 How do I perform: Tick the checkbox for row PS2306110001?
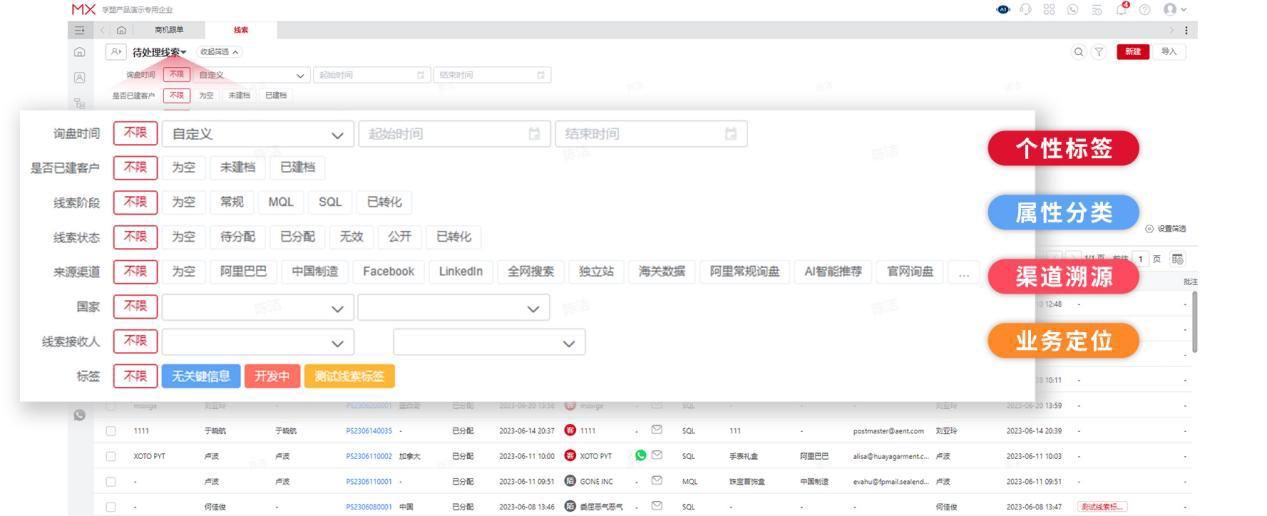pos(111,481)
